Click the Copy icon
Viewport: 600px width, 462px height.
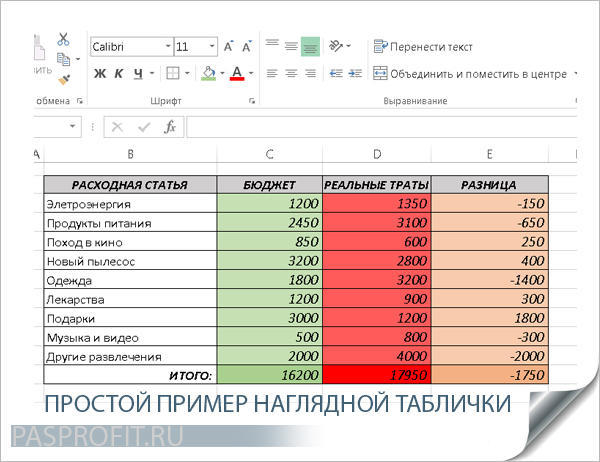coord(62,58)
